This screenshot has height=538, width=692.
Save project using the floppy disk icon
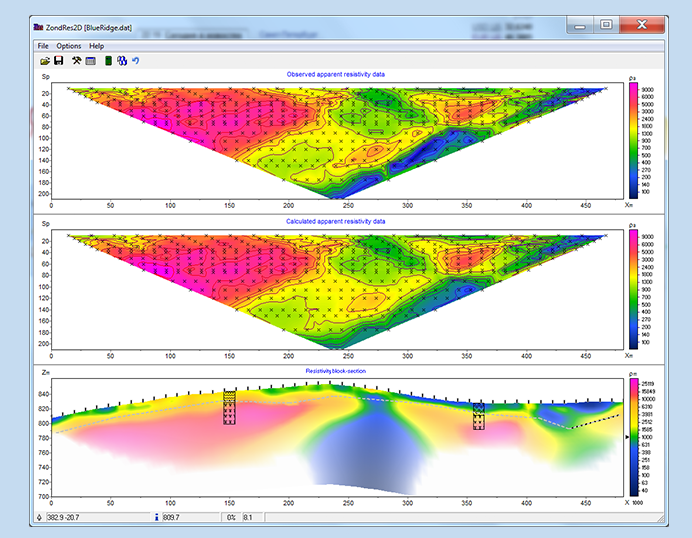click(59, 61)
